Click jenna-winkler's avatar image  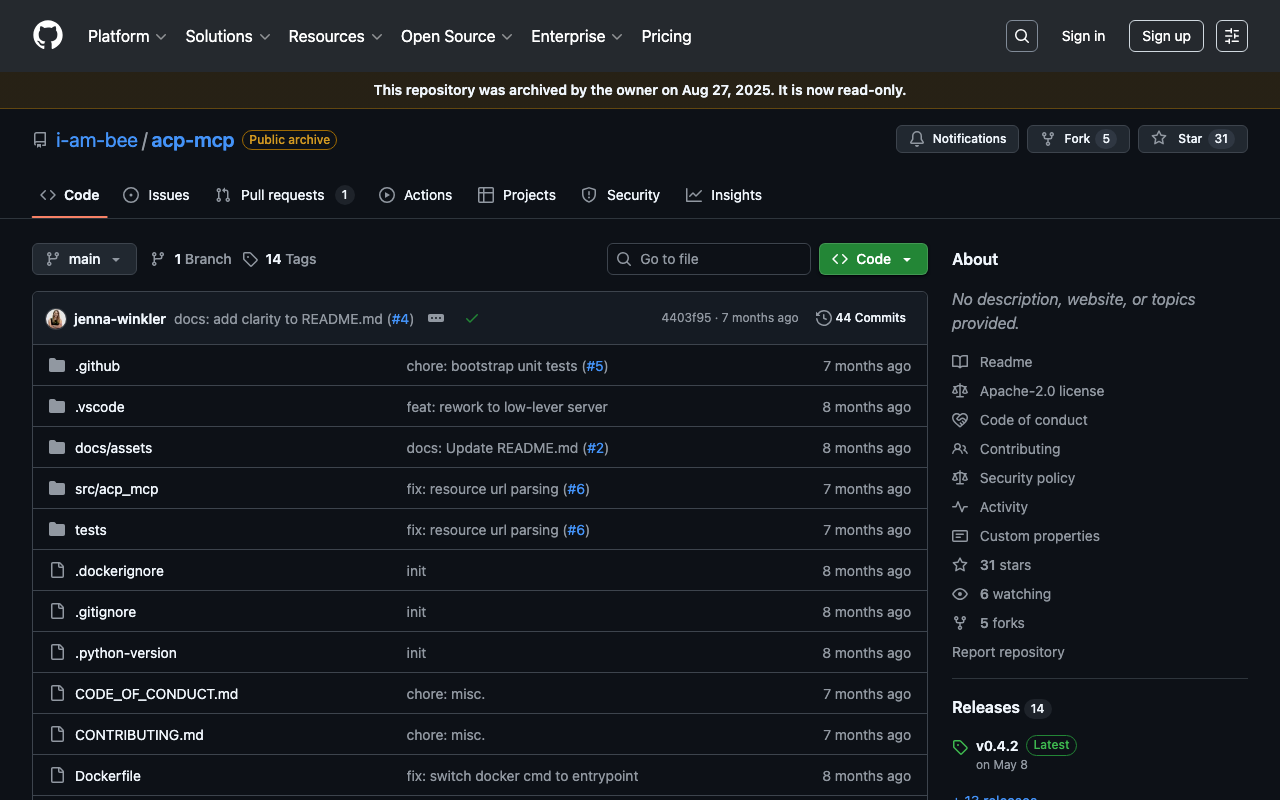(x=56, y=318)
